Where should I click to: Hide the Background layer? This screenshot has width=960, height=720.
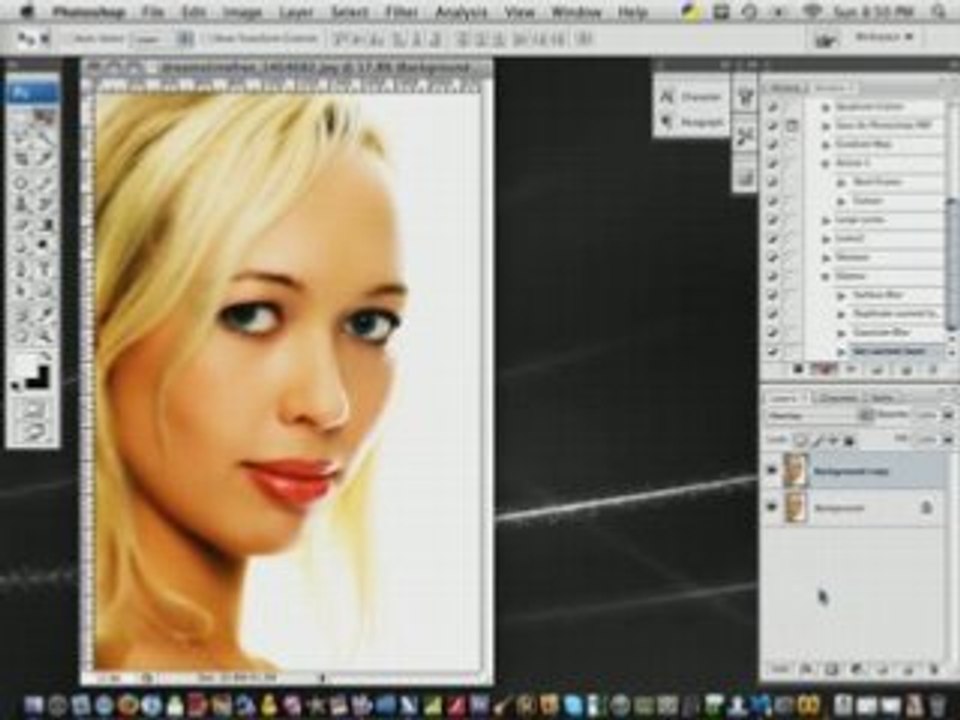point(771,507)
